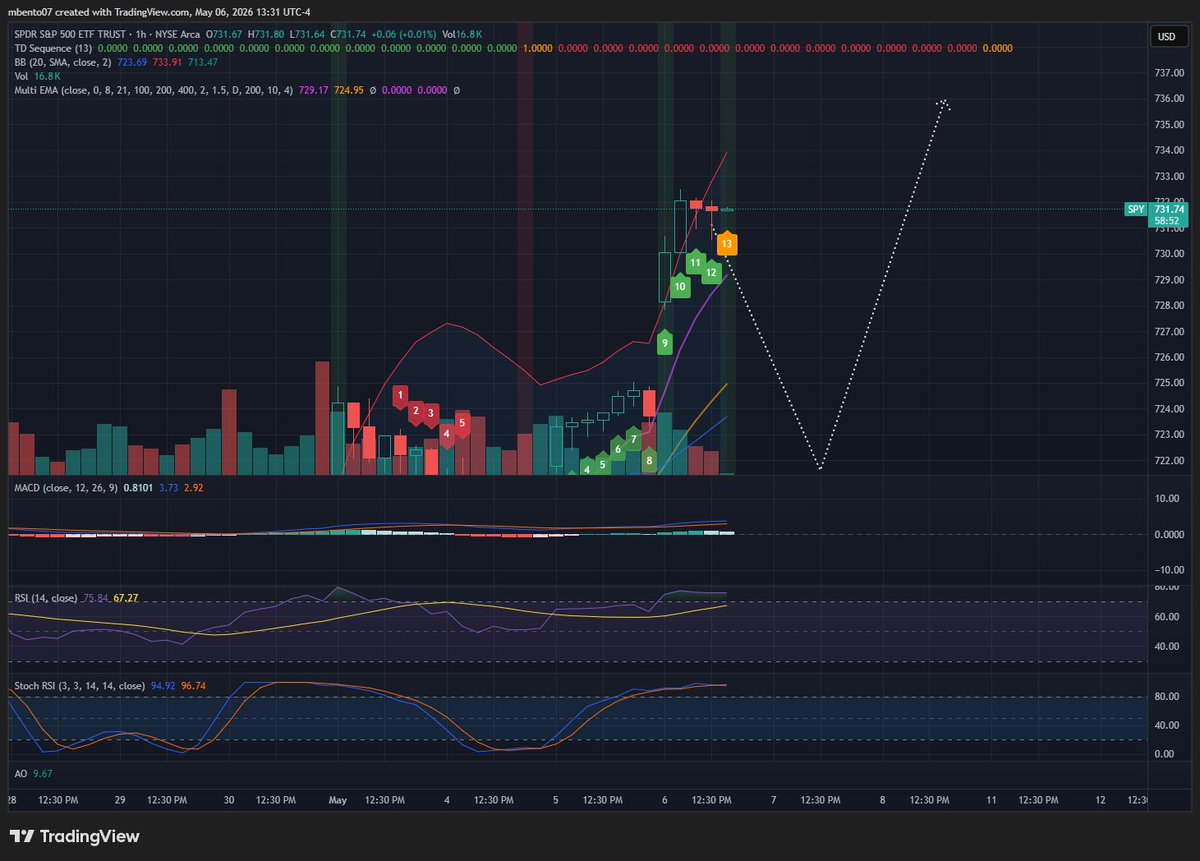The width and height of the screenshot is (1200, 861).
Task: Click the Vol 16.8K legend row
Action: [x=36, y=75]
